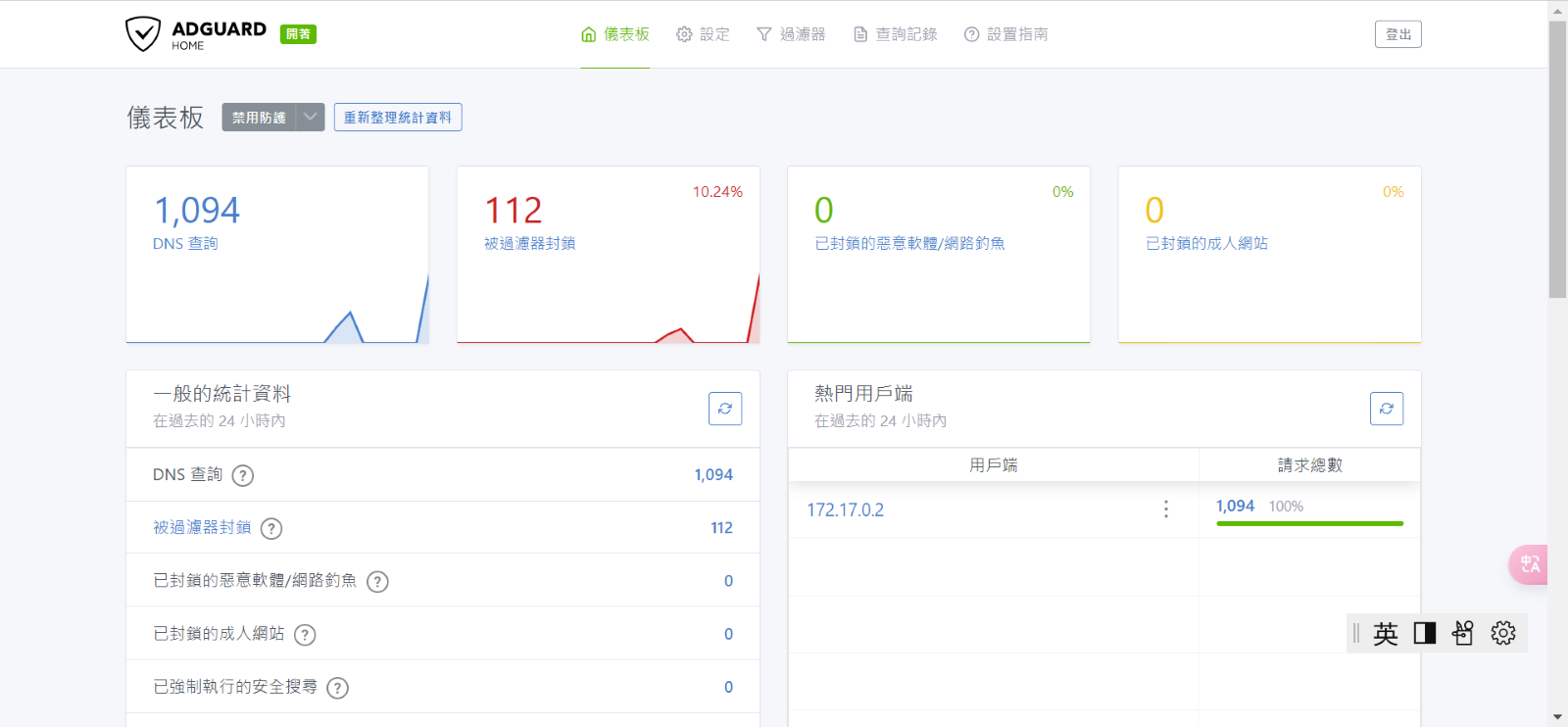Switch input language via 英 IME icon
This screenshot has height=727, width=1568.
(1386, 633)
